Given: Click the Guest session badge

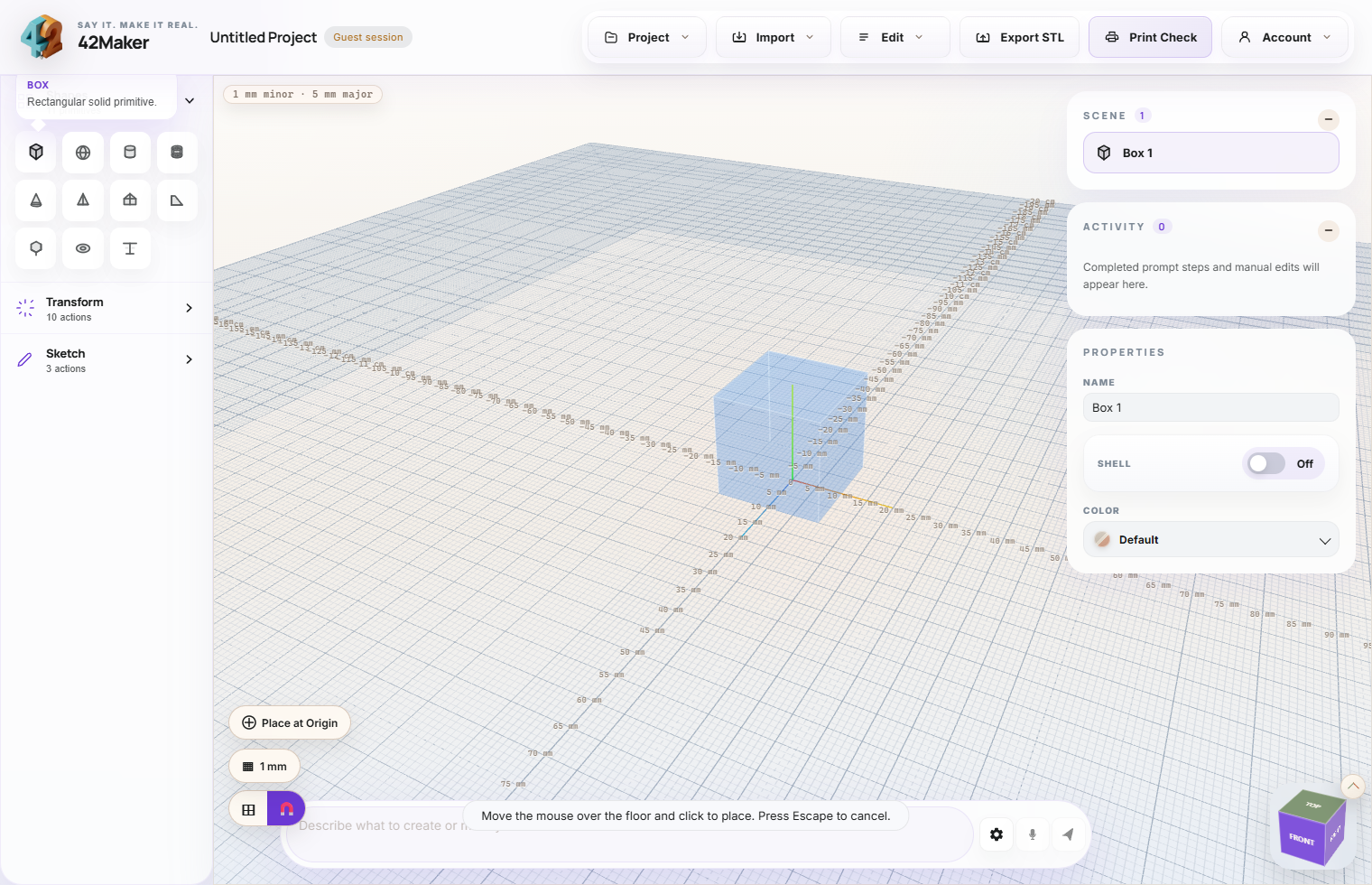Looking at the screenshot, I should pyautogui.click(x=368, y=37).
